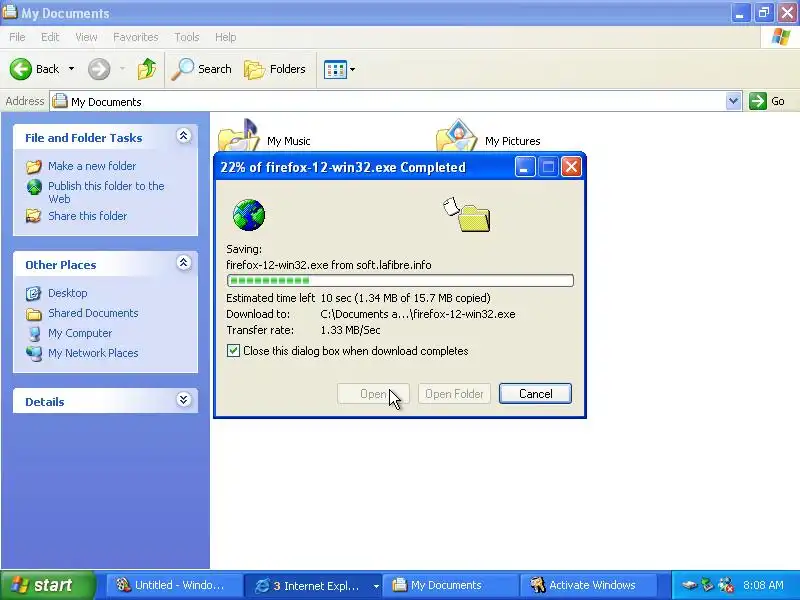The height and width of the screenshot is (600, 800).
Task: Click the Cancel button in download dialog
Action: tap(535, 394)
